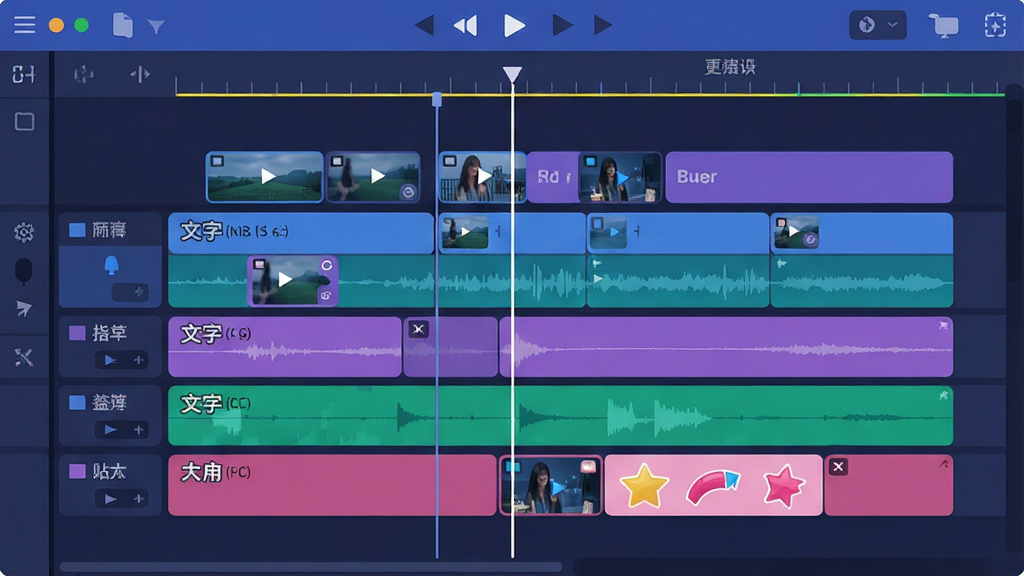
Task: Open settings via the sidebar gear icon
Action: [x=24, y=232]
